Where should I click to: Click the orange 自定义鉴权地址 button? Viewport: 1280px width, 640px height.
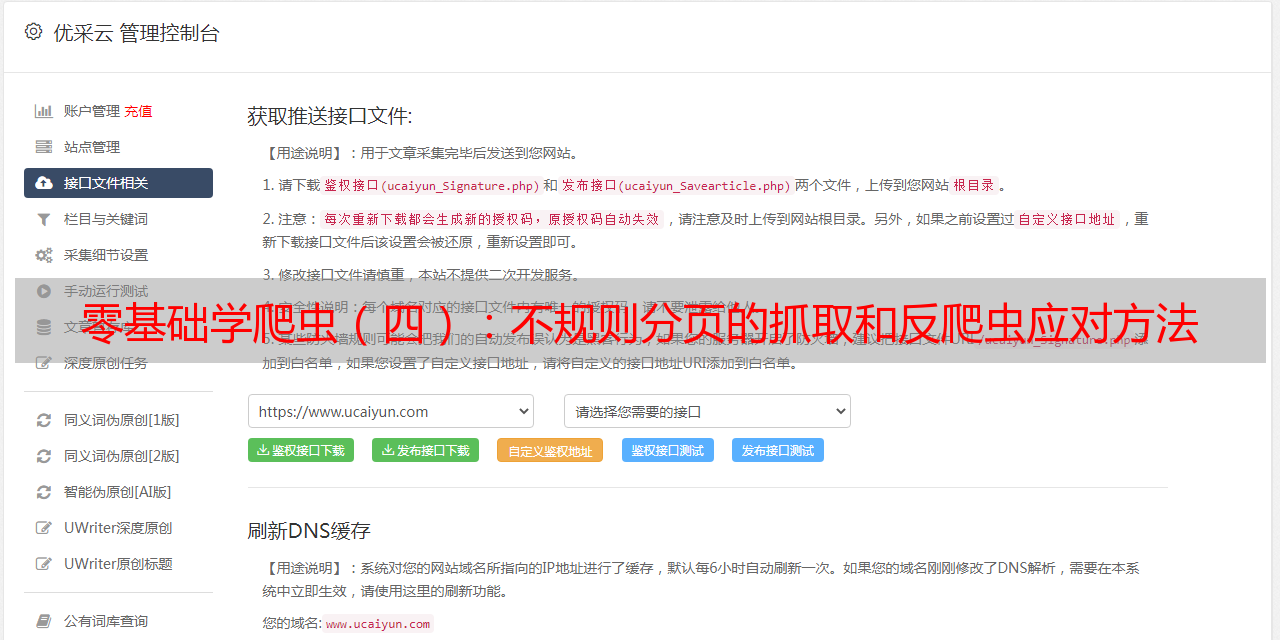coord(550,450)
